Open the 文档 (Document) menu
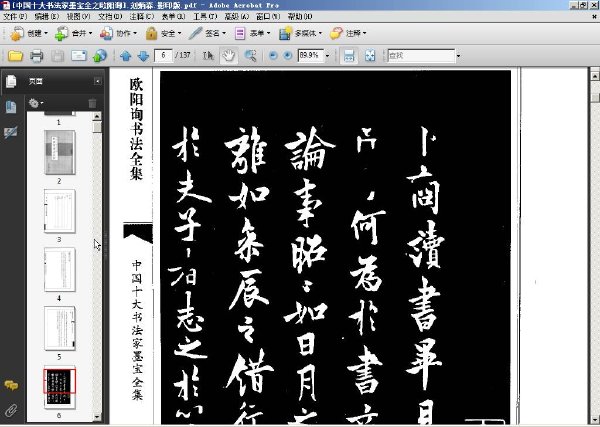Viewport: 600px width, 427px height. coord(110,16)
